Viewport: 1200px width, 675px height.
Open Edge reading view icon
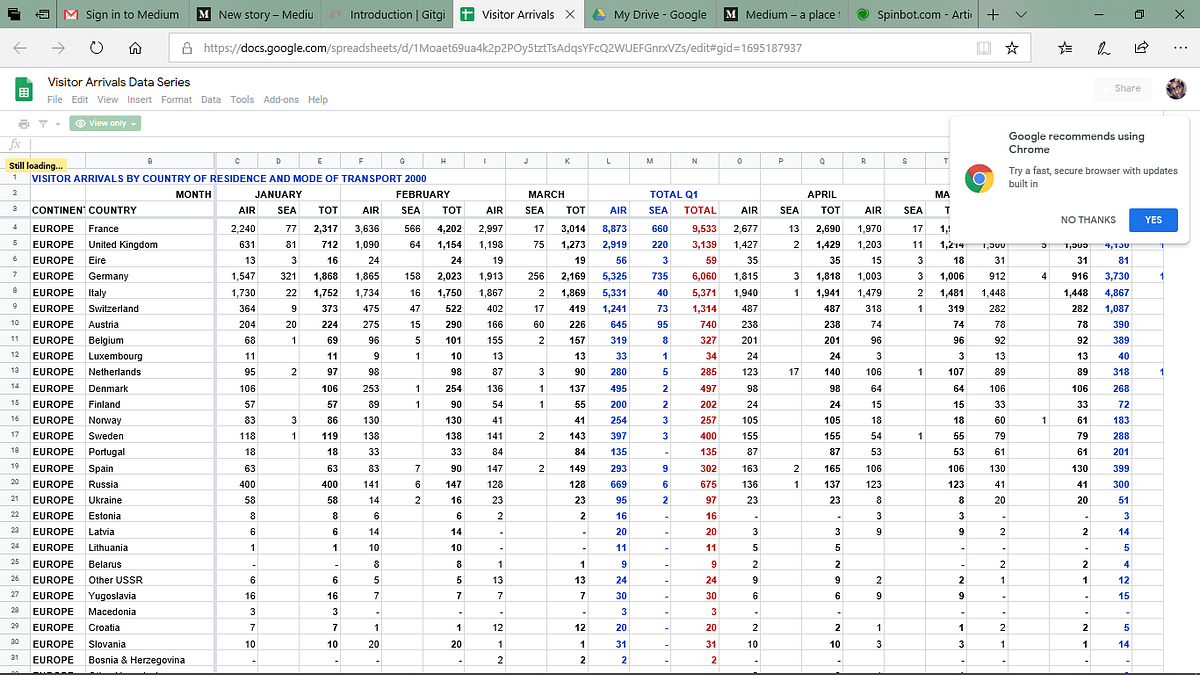(983, 47)
